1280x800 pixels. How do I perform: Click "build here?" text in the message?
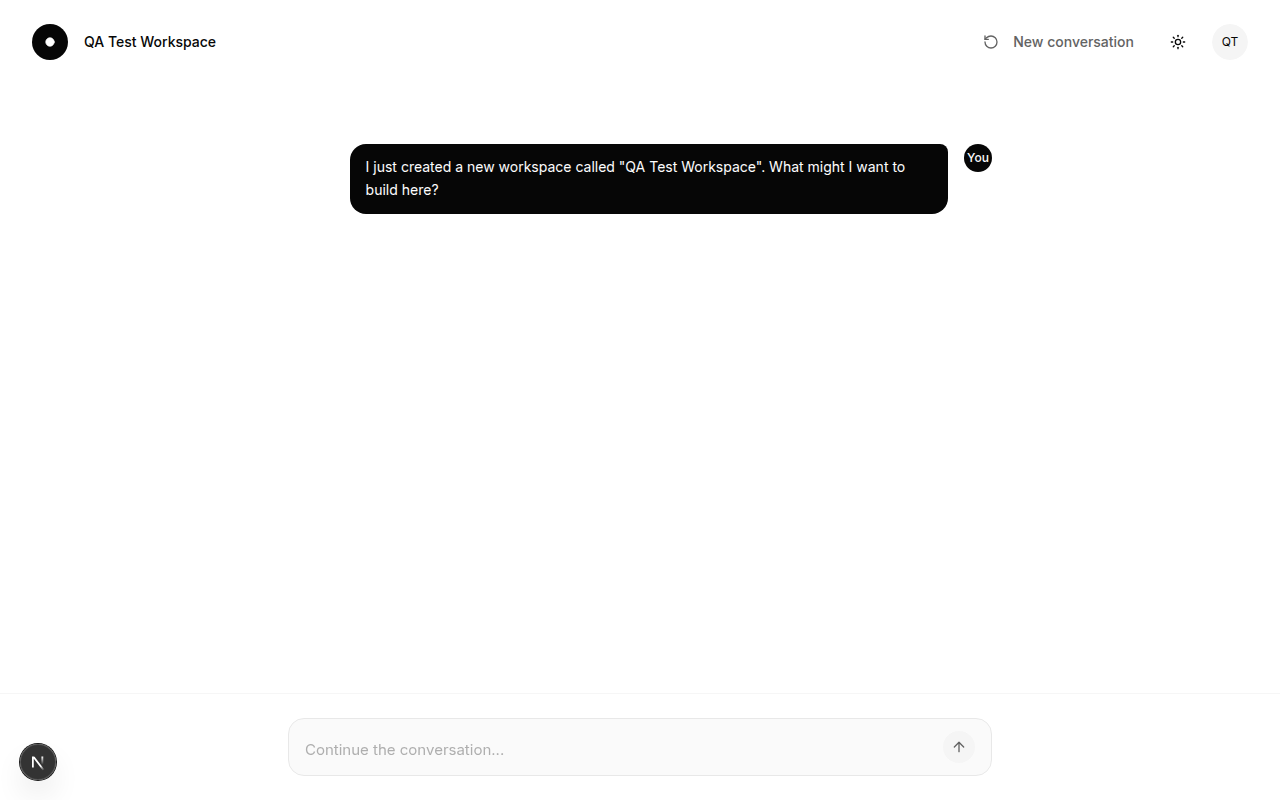click(x=402, y=190)
